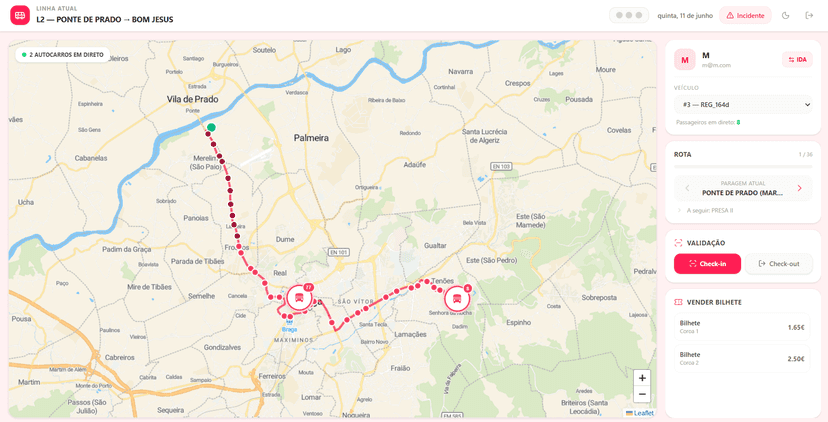Click the Vila de Prado map label
The width and height of the screenshot is (828, 422).
click(192, 99)
